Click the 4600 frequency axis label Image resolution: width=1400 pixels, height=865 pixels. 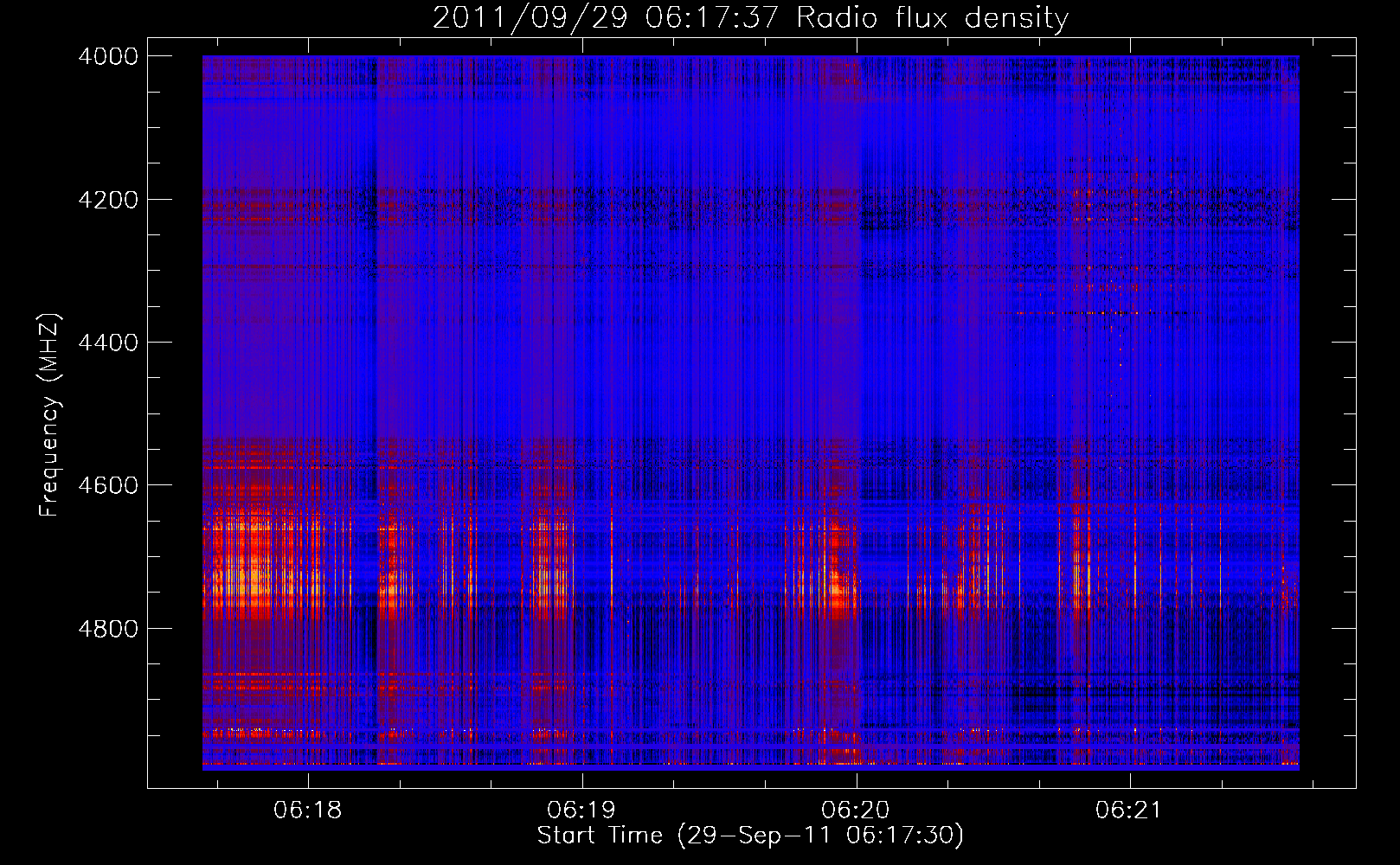click(x=108, y=485)
